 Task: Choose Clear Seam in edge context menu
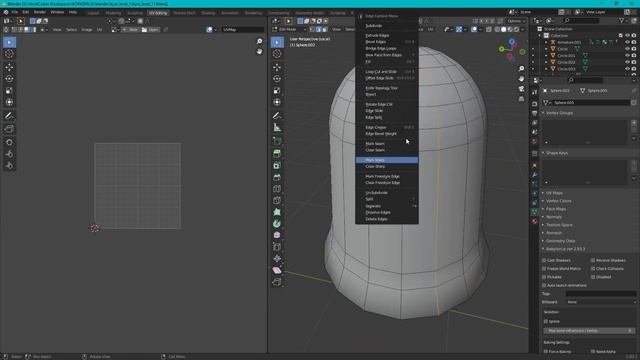point(387,150)
